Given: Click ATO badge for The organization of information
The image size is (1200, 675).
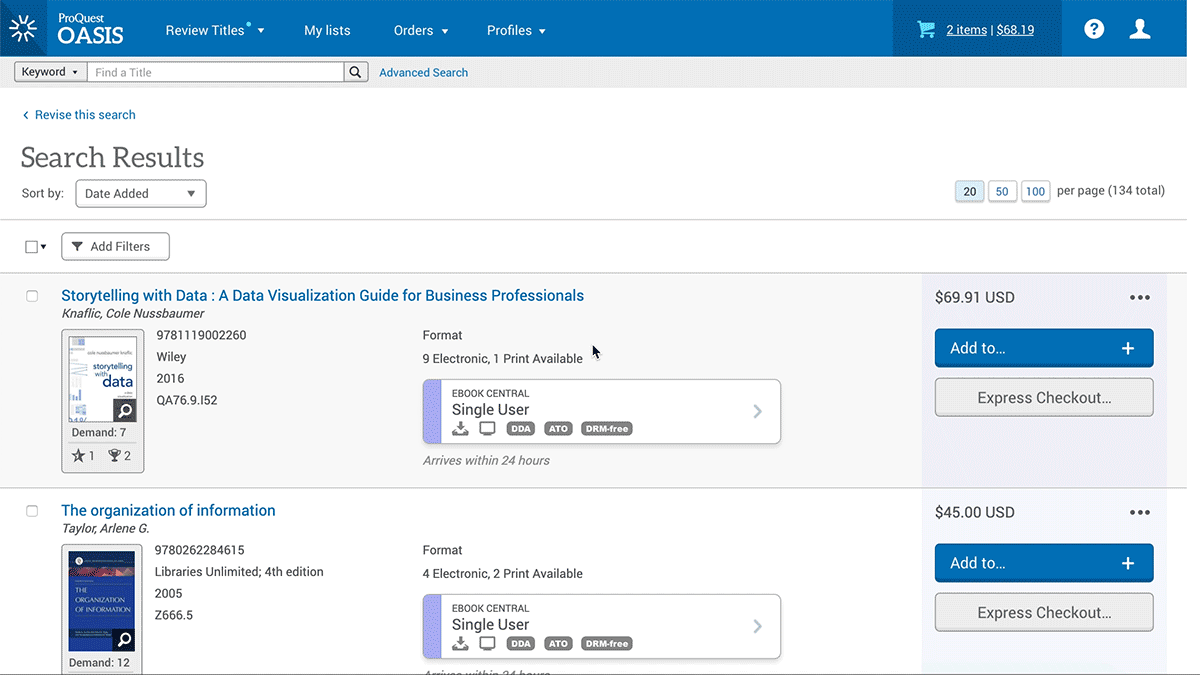Looking at the screenshot, I should pos(558,644).
